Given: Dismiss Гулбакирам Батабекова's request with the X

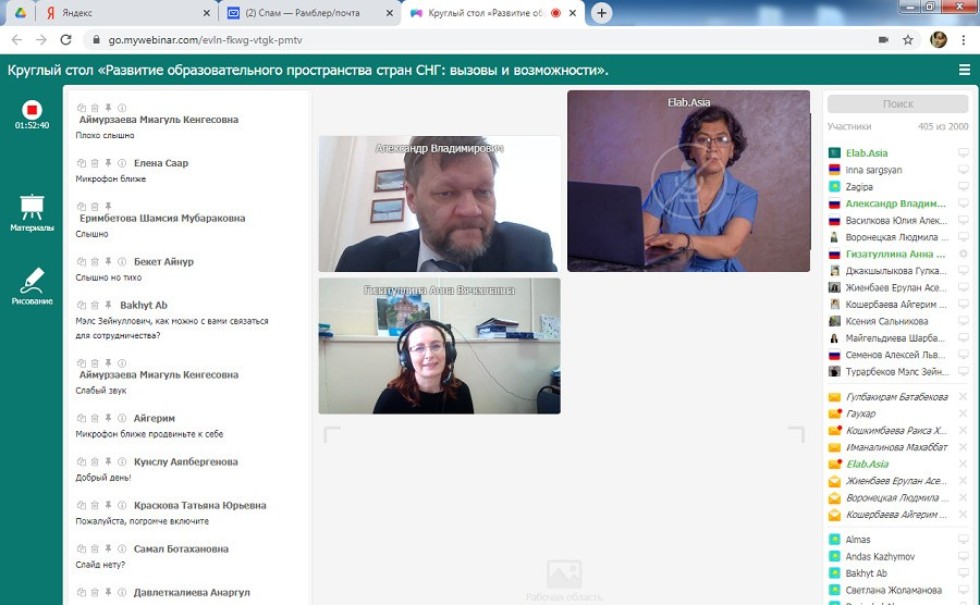Looking at the screenshot, I should (963, 397).
